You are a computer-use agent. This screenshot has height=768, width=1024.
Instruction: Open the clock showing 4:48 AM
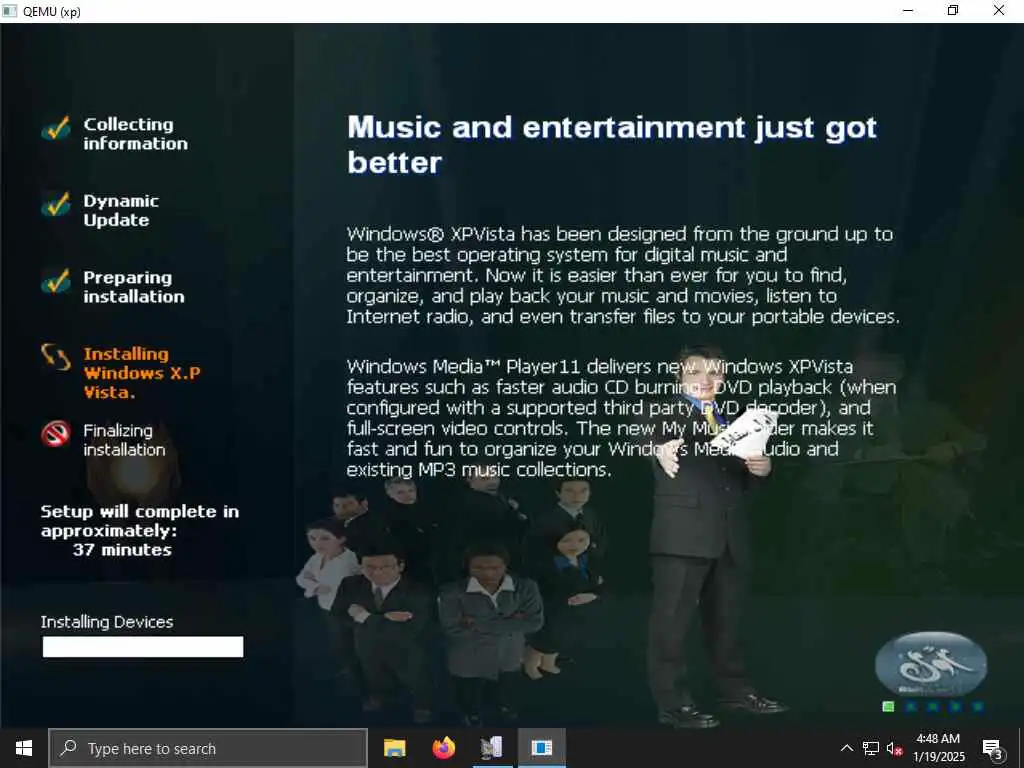pyautogui.click(x=938, y=748)
